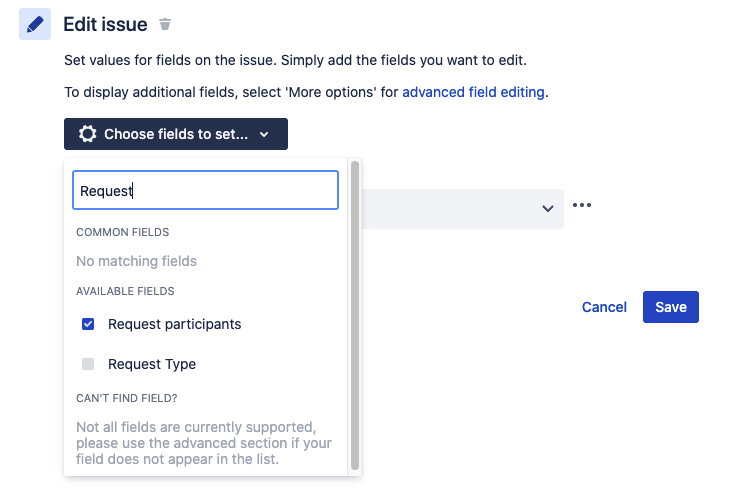Click the Available Fields section header
Screen dimensions: 731x496
pos(125,291)
